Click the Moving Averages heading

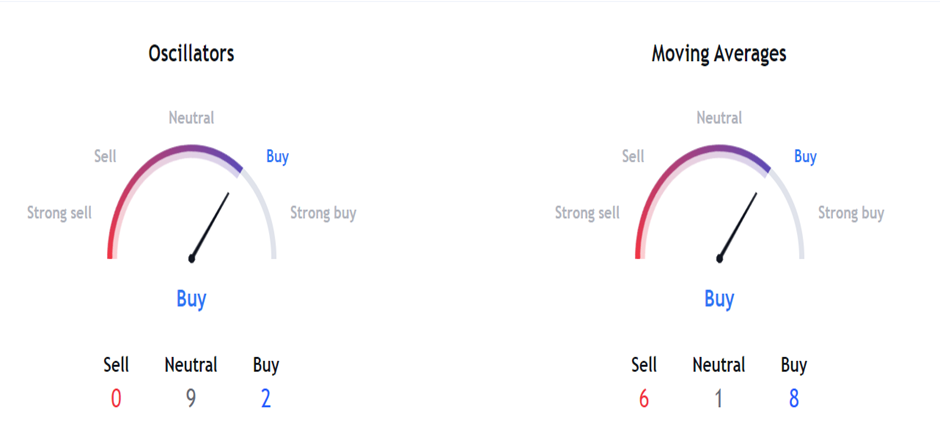pos(718,54)
